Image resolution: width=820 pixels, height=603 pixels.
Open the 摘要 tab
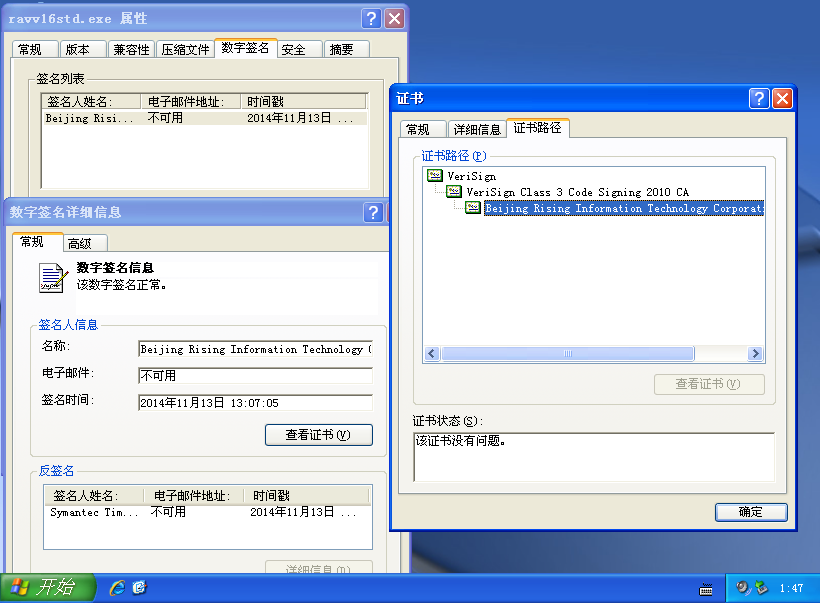pos(347,49)
